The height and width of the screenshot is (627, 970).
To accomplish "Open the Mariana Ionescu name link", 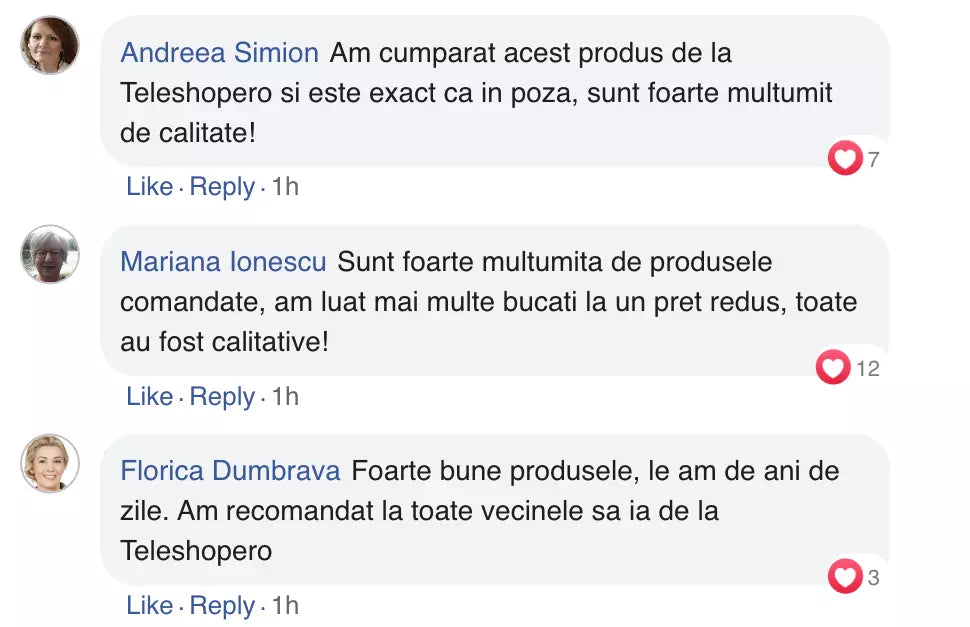I will tap(223, 262).
